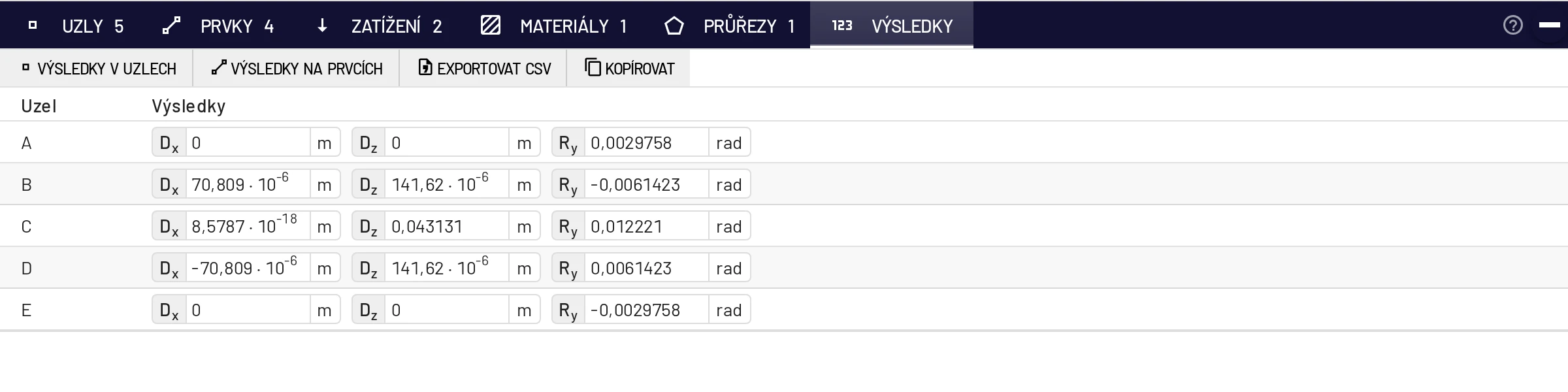Click node D Dz value 141,62 · 10⁻⁶
Image resolution: width=1568 pixels, height=392 pixels.
pyautogui.click(x=447, y=268)
